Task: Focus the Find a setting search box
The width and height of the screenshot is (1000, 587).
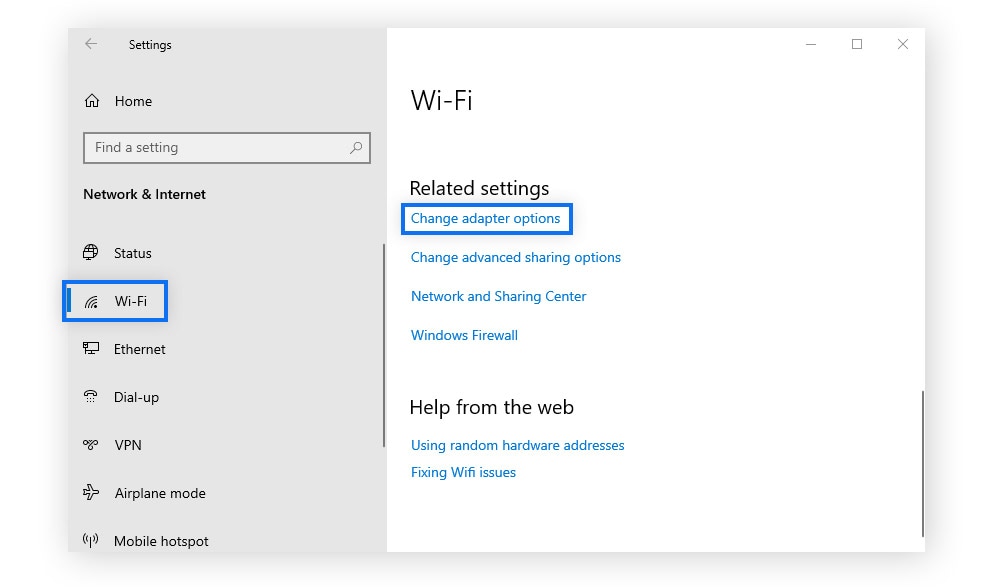Action: coord(226,148)
